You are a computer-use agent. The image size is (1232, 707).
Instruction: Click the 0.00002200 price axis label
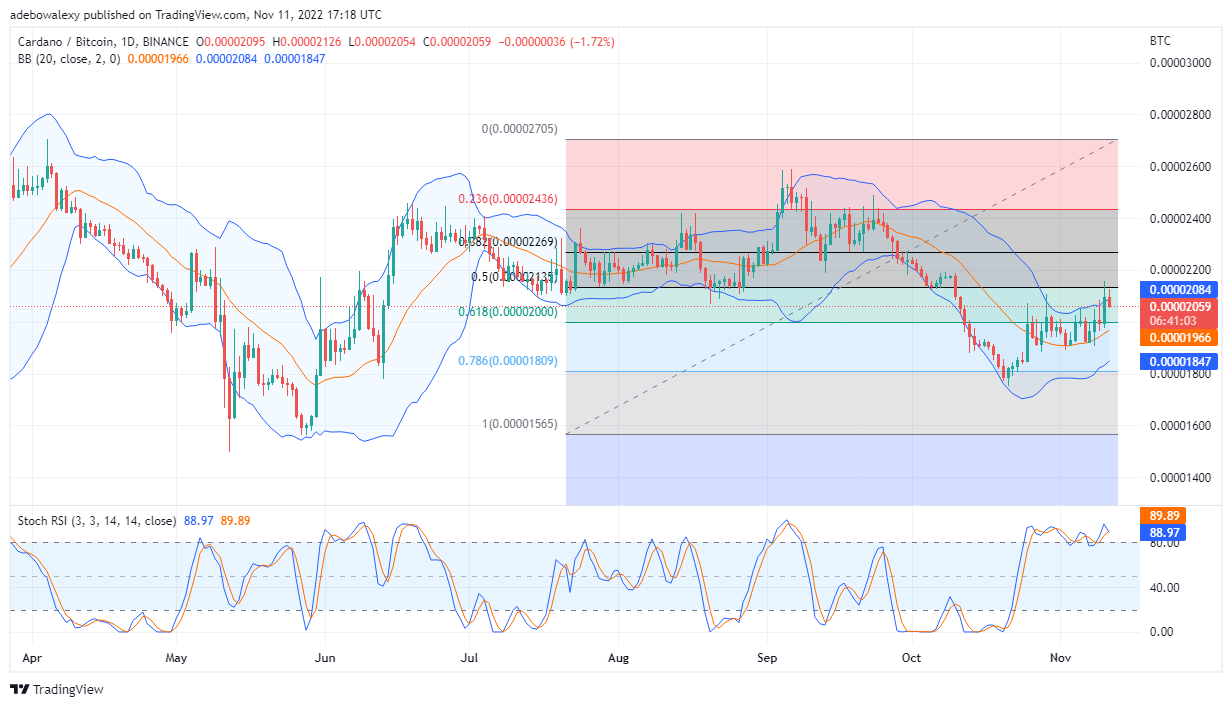1182,270
